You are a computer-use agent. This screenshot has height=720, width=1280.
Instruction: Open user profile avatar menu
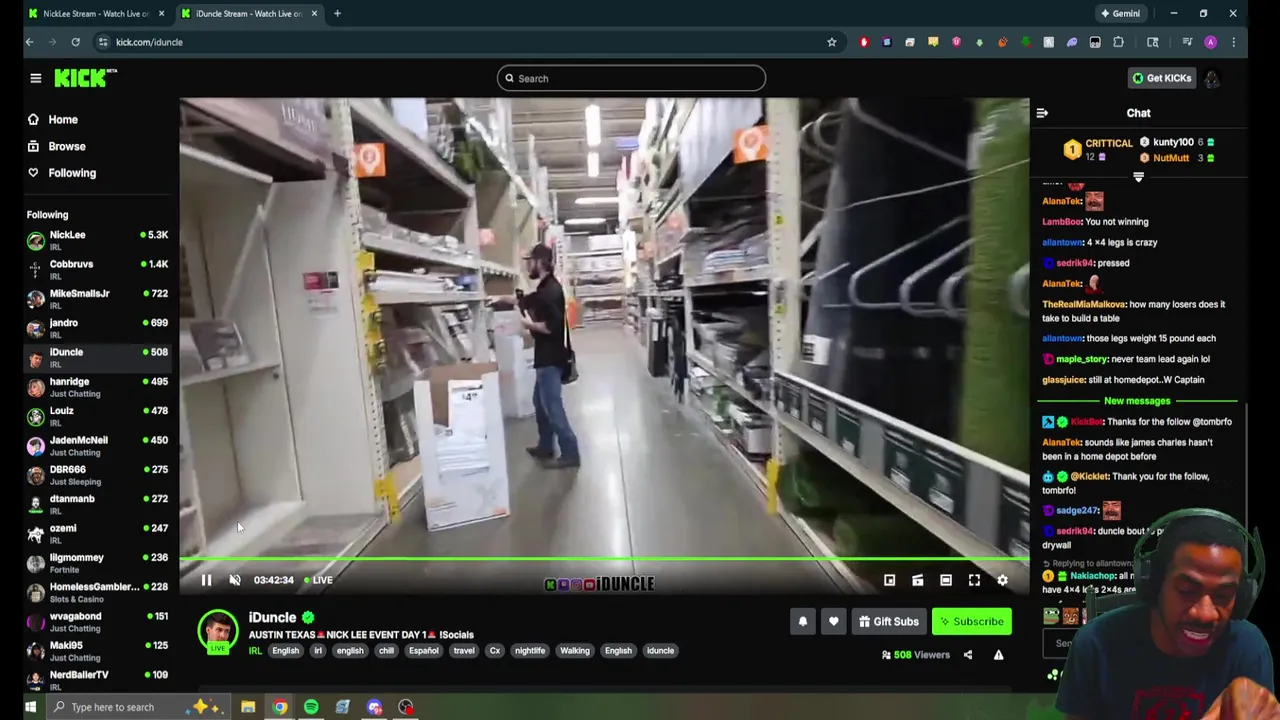pos(1211,78)
